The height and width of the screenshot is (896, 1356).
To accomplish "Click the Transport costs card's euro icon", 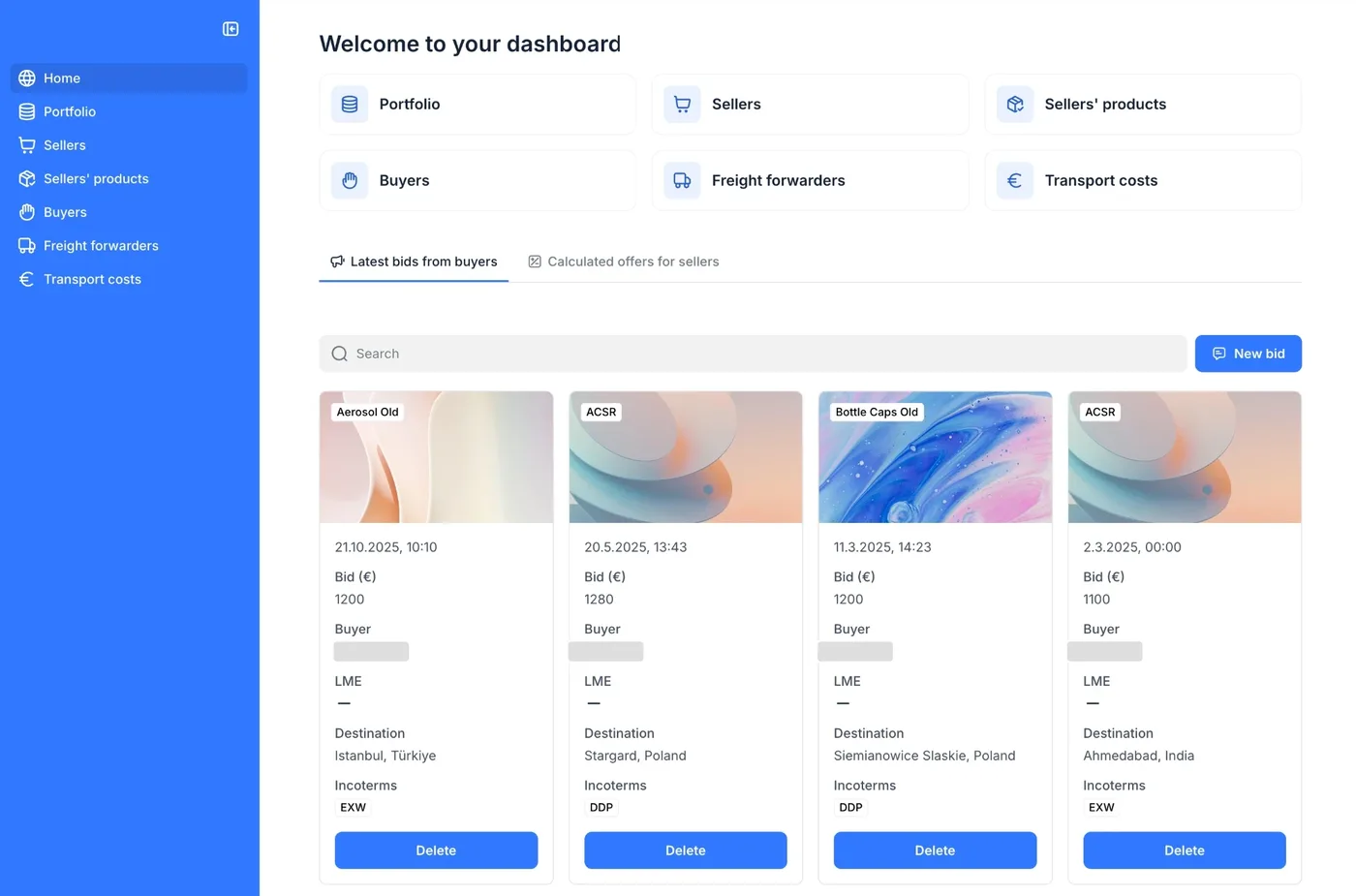I will point(1015,180).
